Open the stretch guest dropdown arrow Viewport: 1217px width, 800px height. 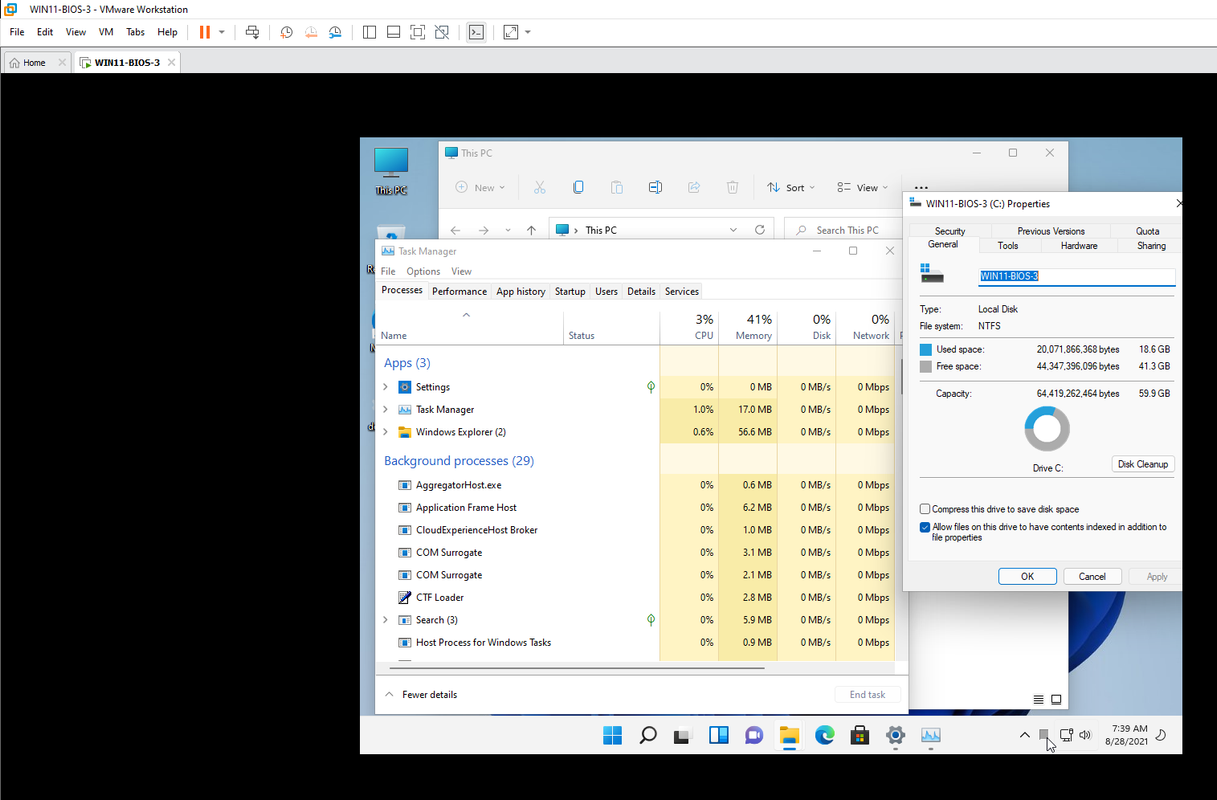click(x=528, y=32)
